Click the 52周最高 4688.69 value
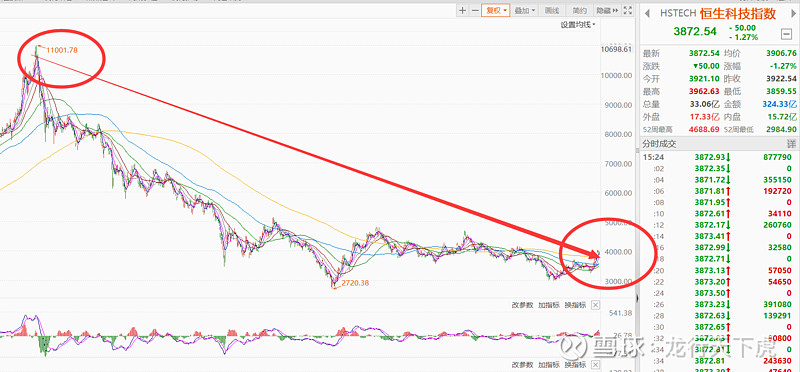The image size is (800, 372). (x=704, y=130)
